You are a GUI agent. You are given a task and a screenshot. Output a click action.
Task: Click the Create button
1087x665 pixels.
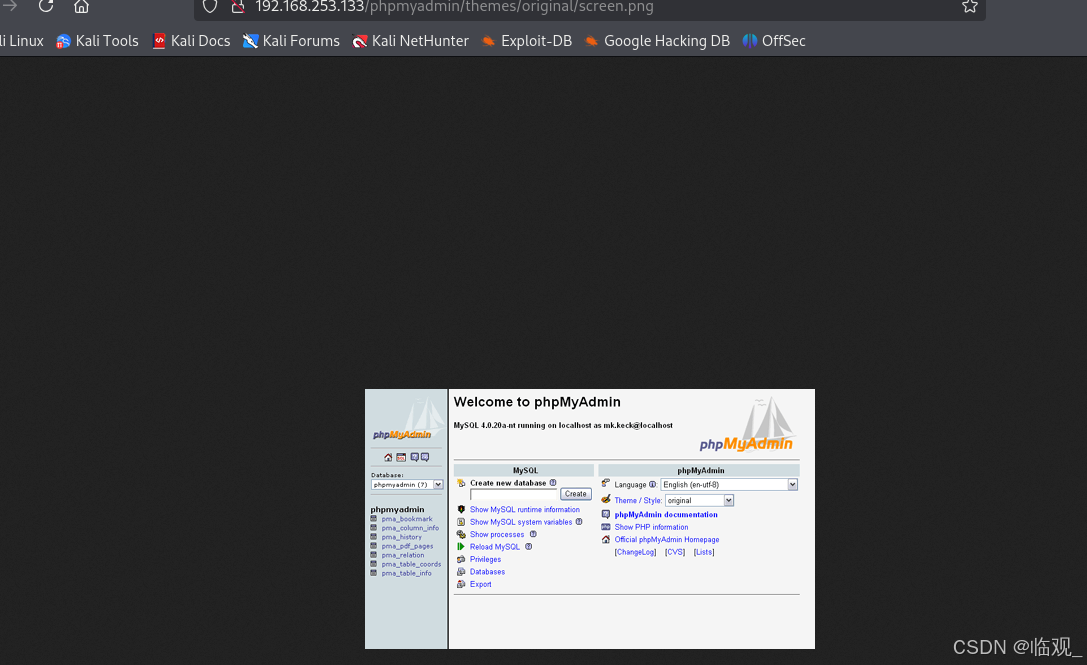point(575,494)
